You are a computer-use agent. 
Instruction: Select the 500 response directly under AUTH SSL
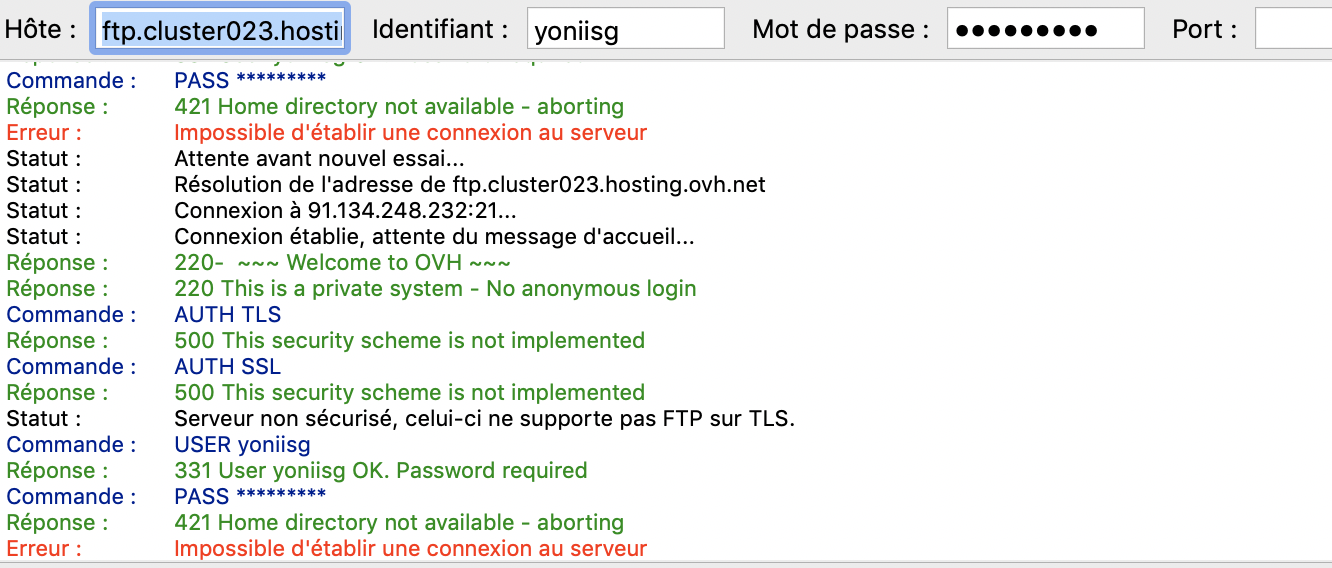coord(409,393)
